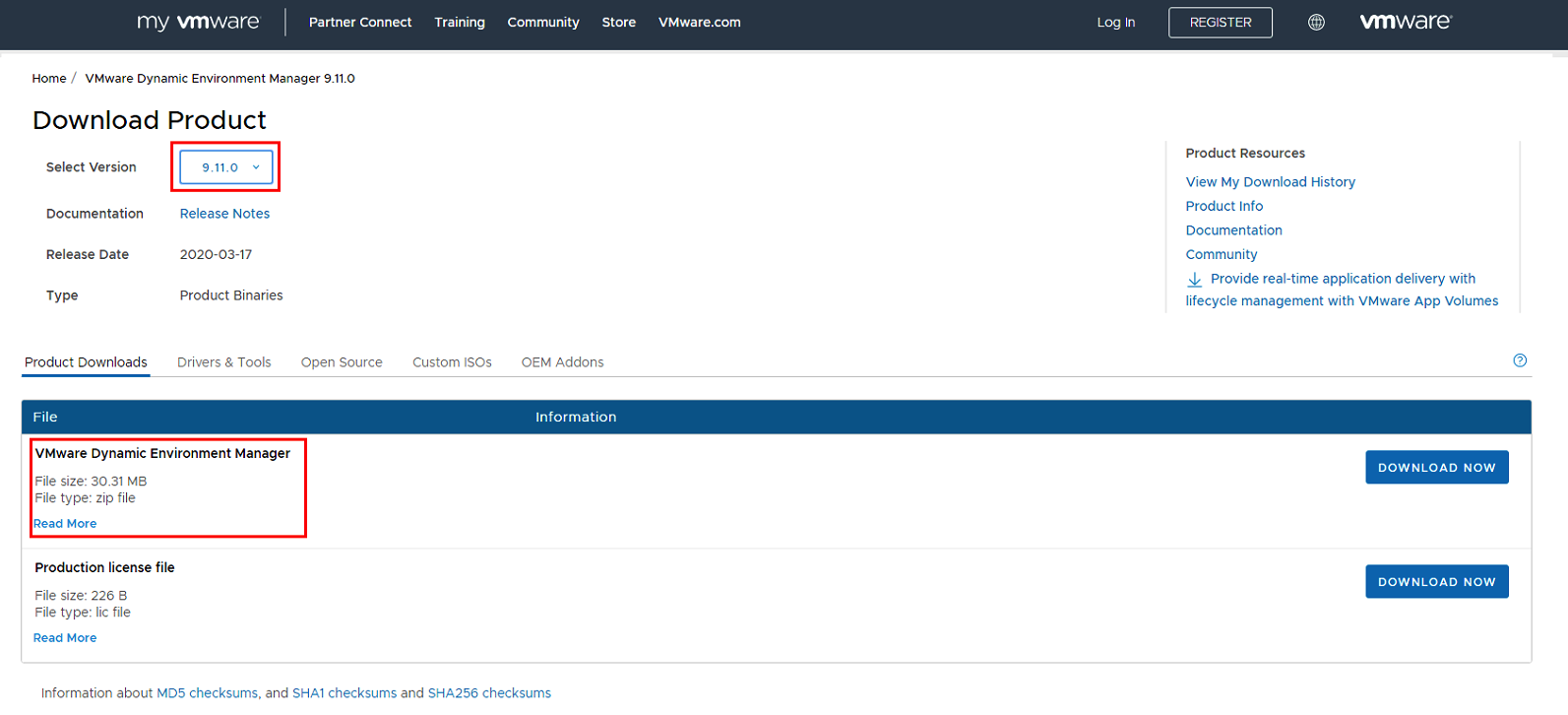1568x715 pixels.
Task: Read More for VMware Dynamic Environment Manager
Action: coord(65,524)
